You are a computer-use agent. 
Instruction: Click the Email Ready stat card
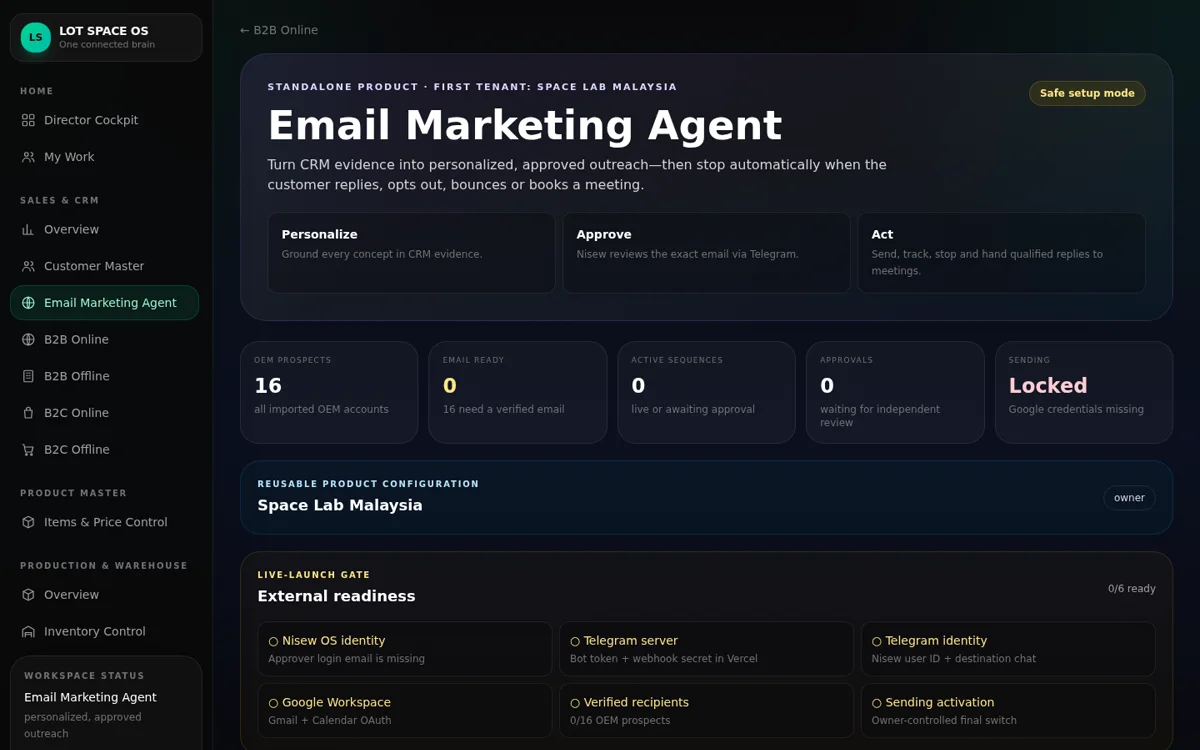coord(518,392)
